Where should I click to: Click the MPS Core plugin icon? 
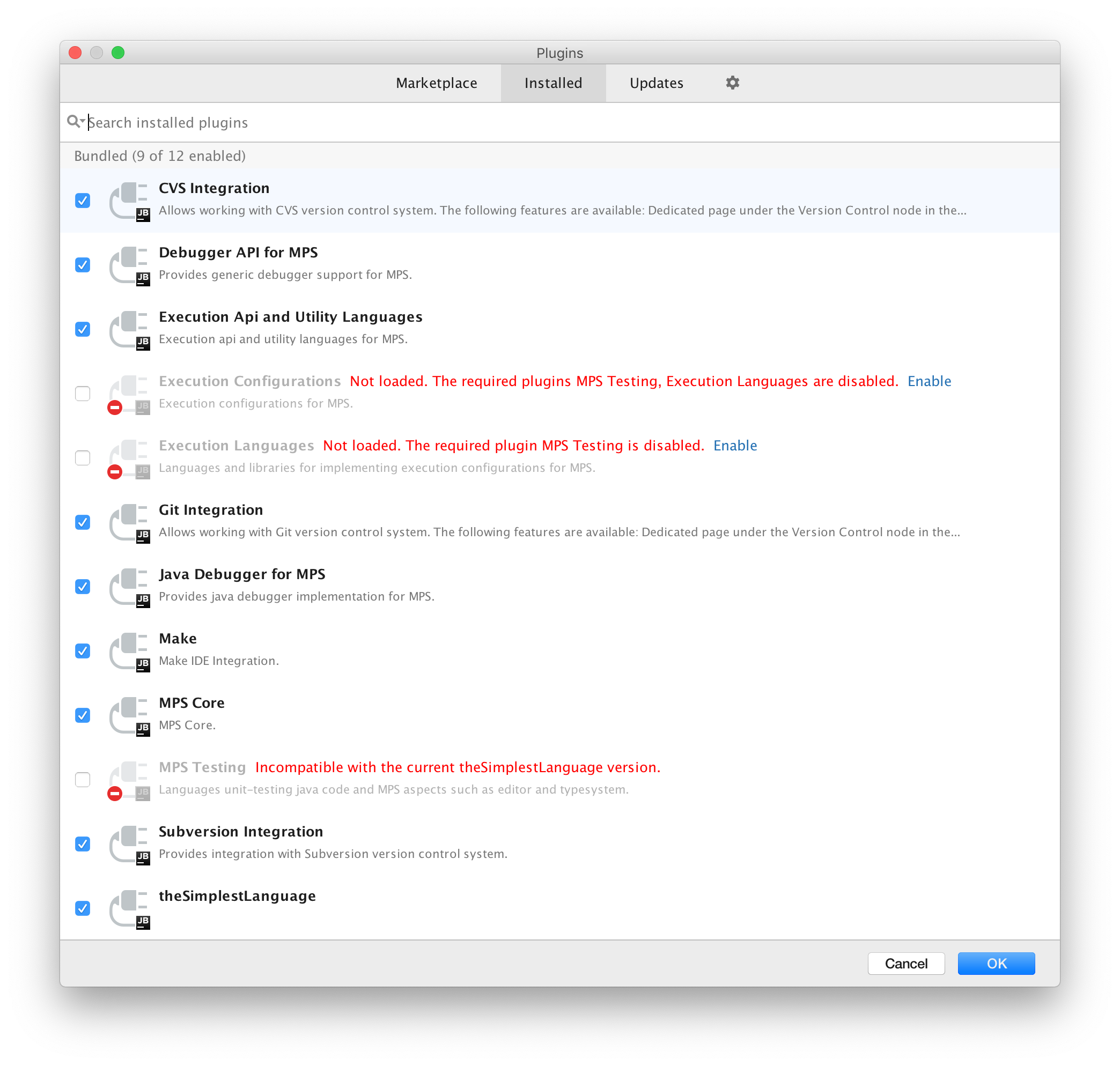point(128,713)
